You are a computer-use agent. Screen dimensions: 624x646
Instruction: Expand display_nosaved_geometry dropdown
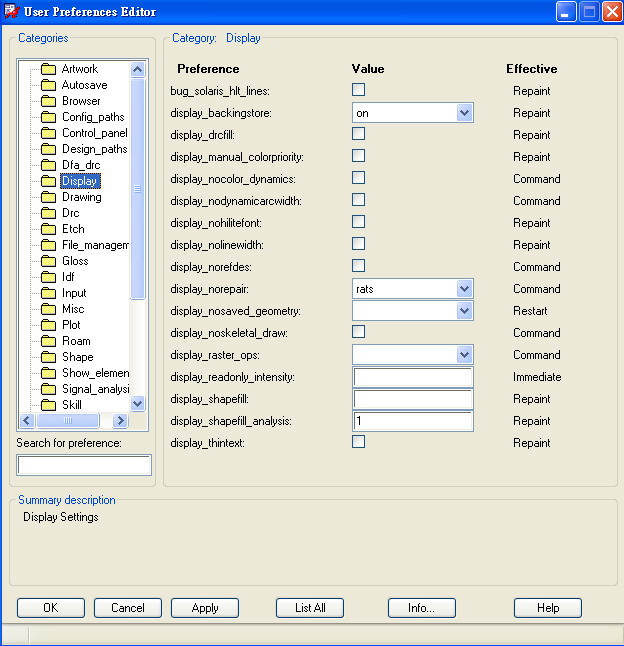(413, 311)
